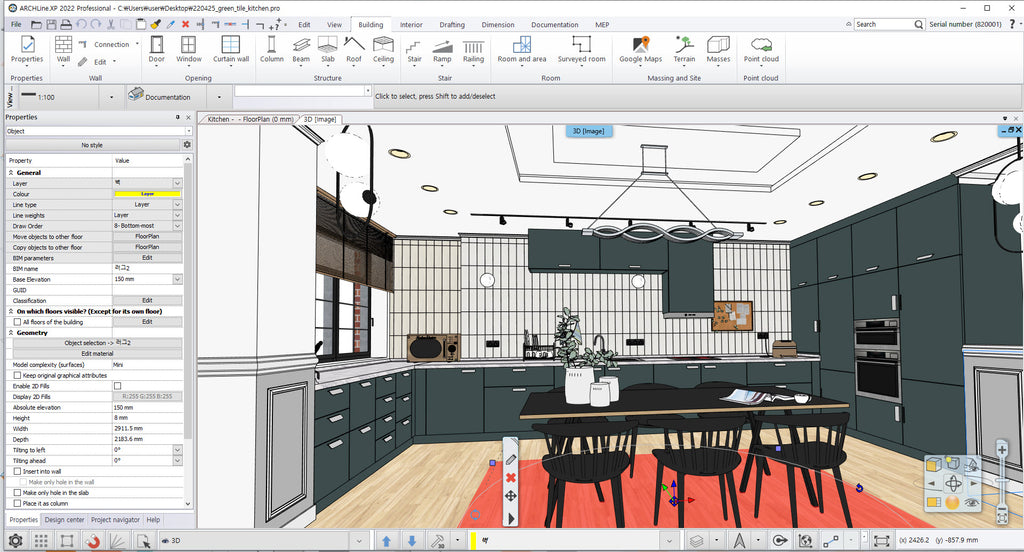Pick the Beam tool
This screenshot has height=552, width=1024.
(301, 50)
